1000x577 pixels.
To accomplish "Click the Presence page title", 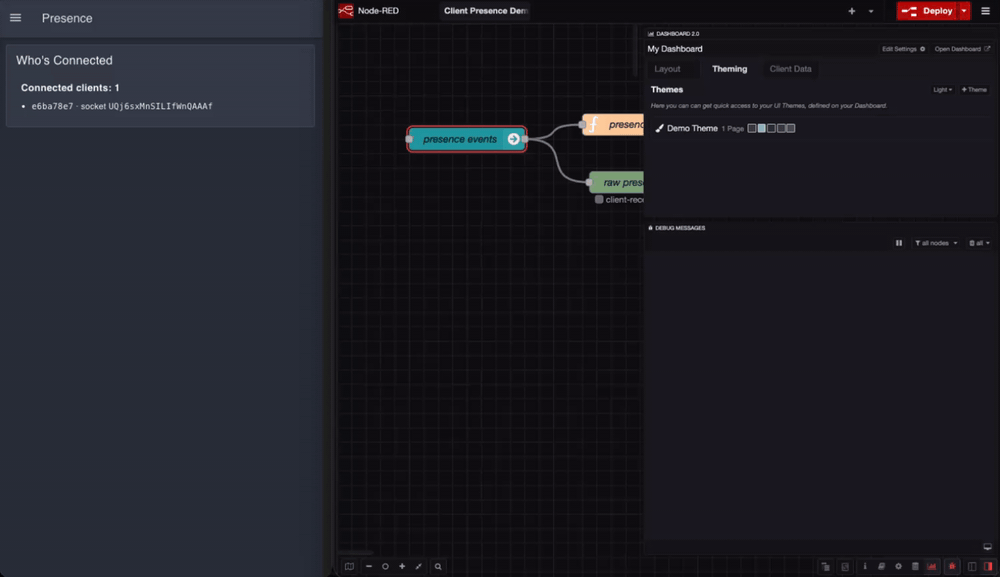I will click(x=67, y=18).
